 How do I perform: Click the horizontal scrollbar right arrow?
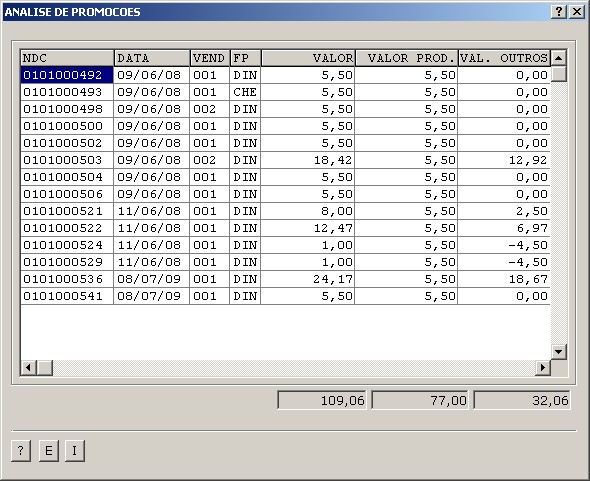(x=543, y=367)
